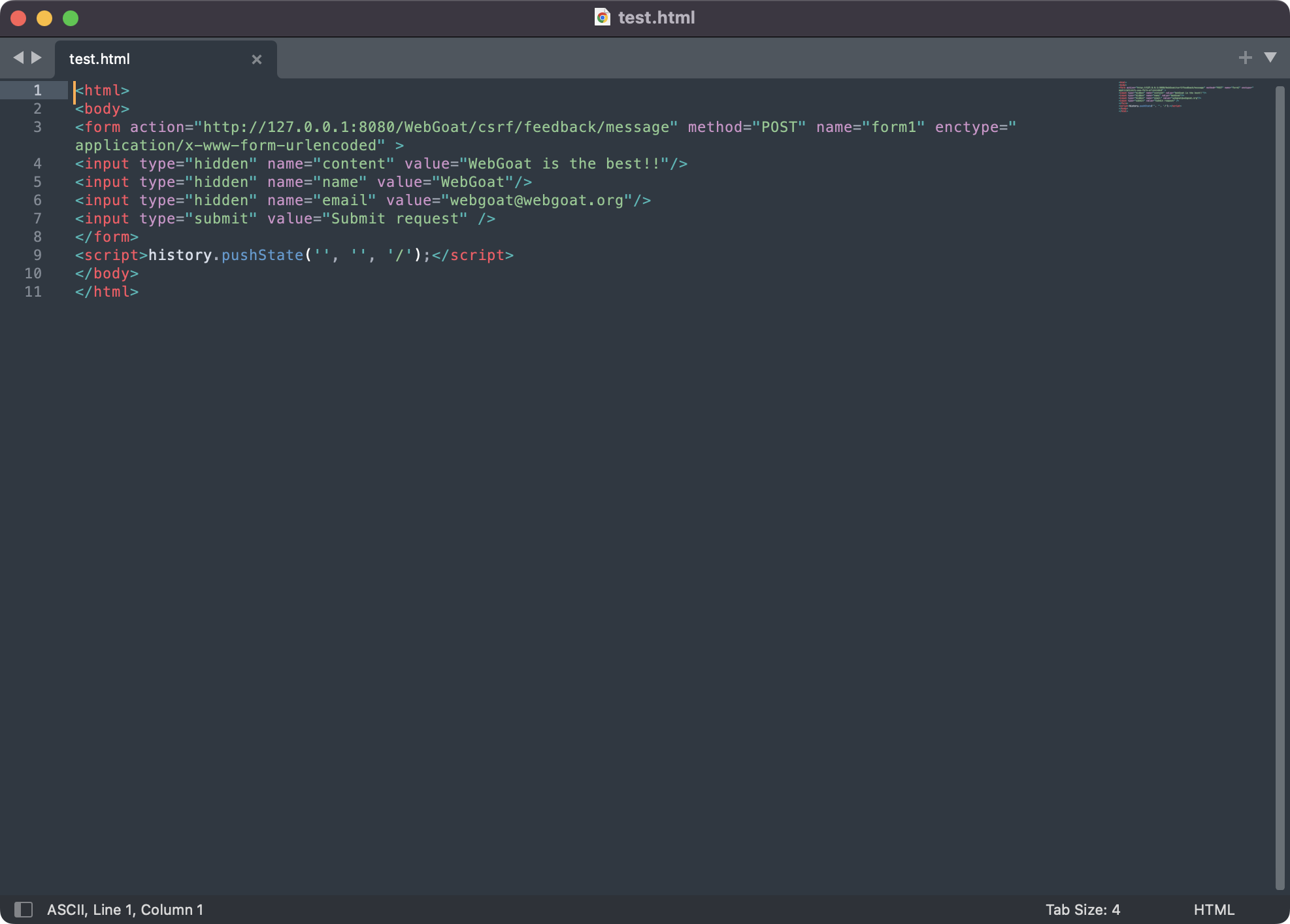Viewport: 1290px width, 924px height.
Task: Select the test.html tab
Action: click(x=166, y=59)
